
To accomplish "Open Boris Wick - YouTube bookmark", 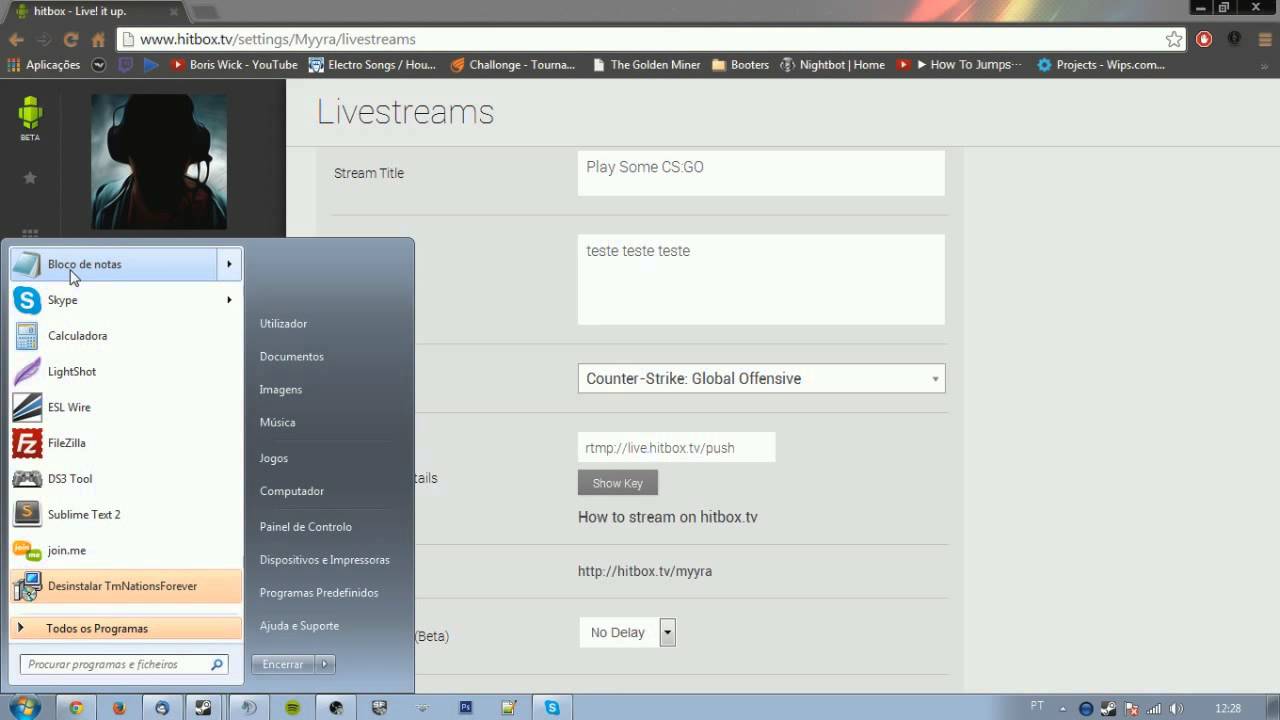I will [234, 65].
